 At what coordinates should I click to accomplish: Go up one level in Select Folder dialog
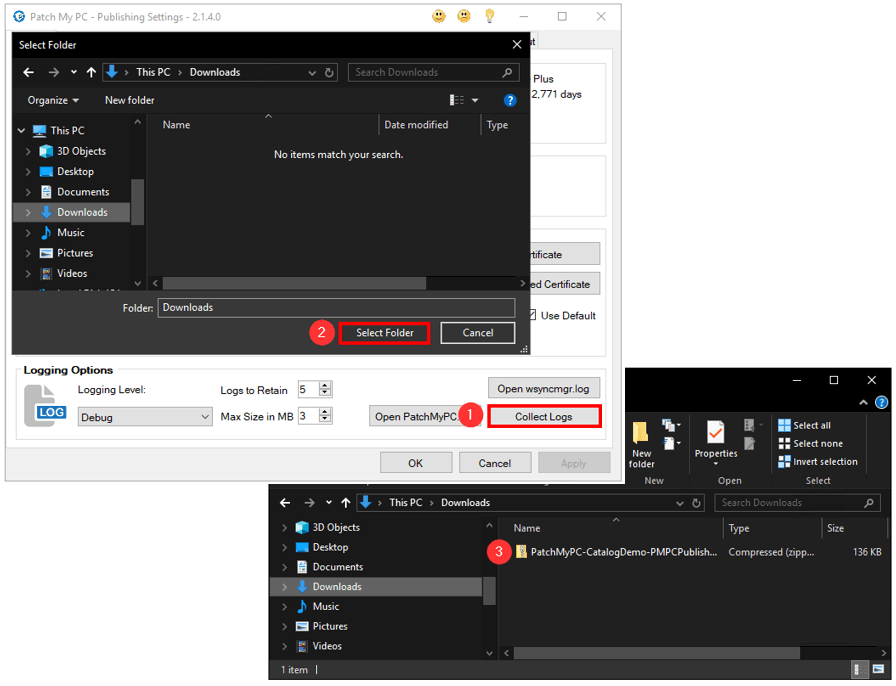[x=91, y=72]
